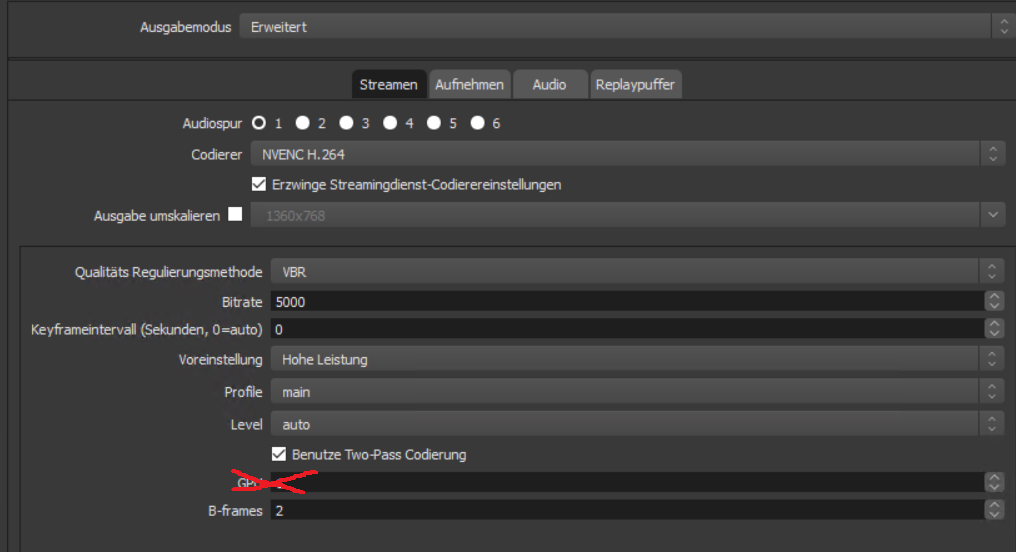Click the GPU value stepper arrows
The width and height of the screenshot is (1016, 552).
[x=993, y=482]
